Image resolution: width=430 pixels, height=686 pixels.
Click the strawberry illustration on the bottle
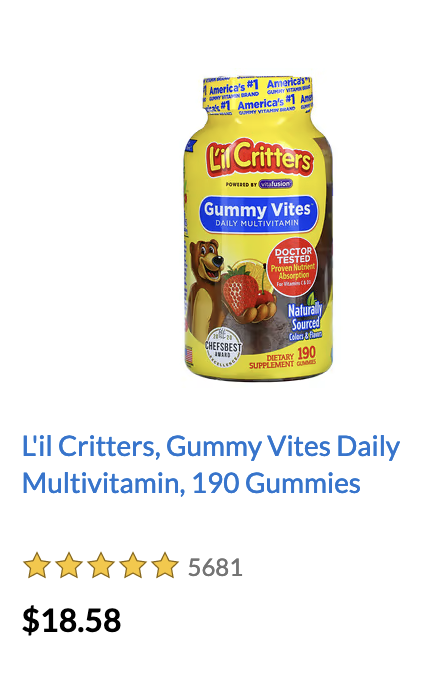(239, 289)
